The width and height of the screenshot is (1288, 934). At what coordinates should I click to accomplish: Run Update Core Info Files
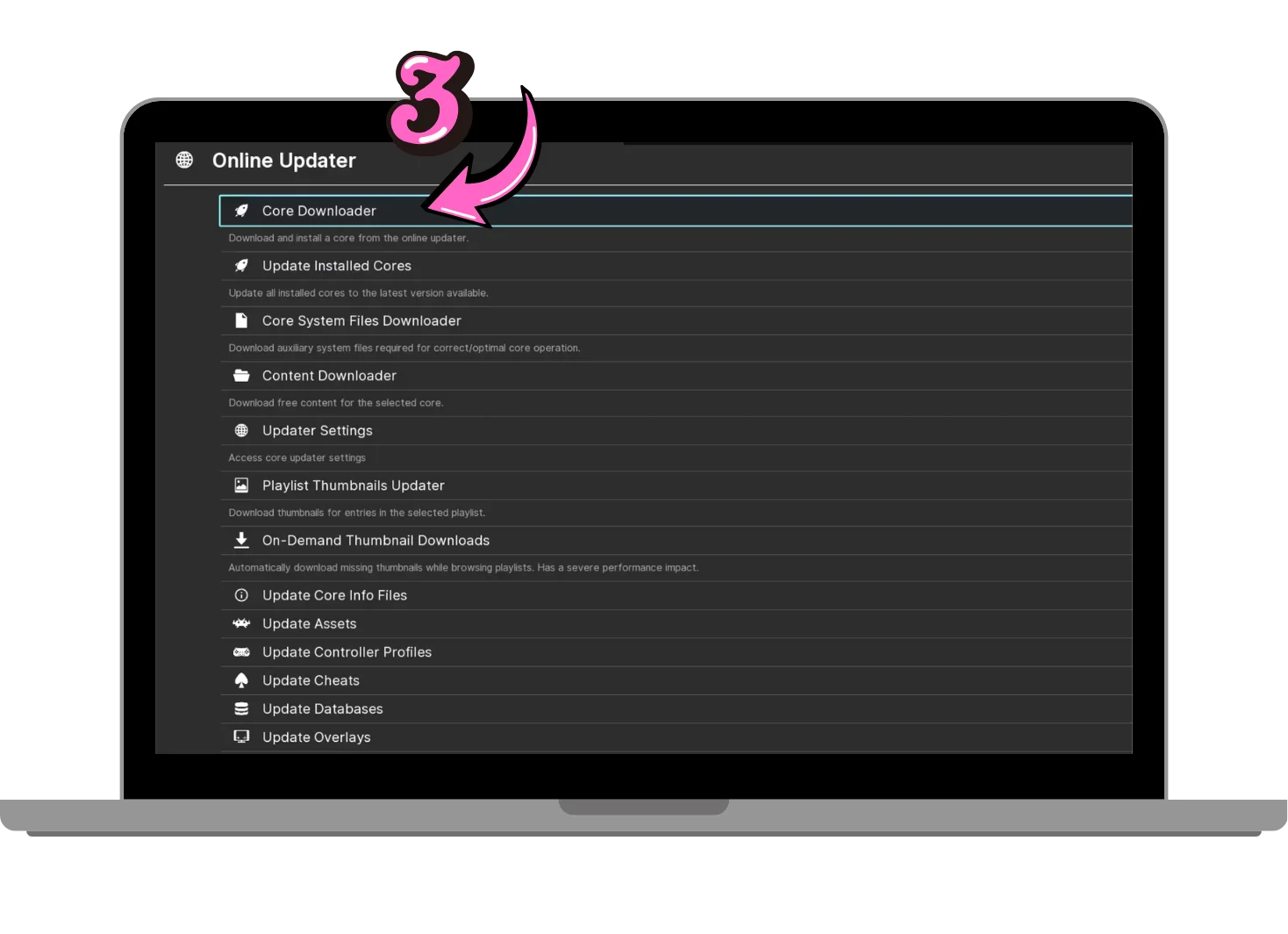(x=676, y=595)
